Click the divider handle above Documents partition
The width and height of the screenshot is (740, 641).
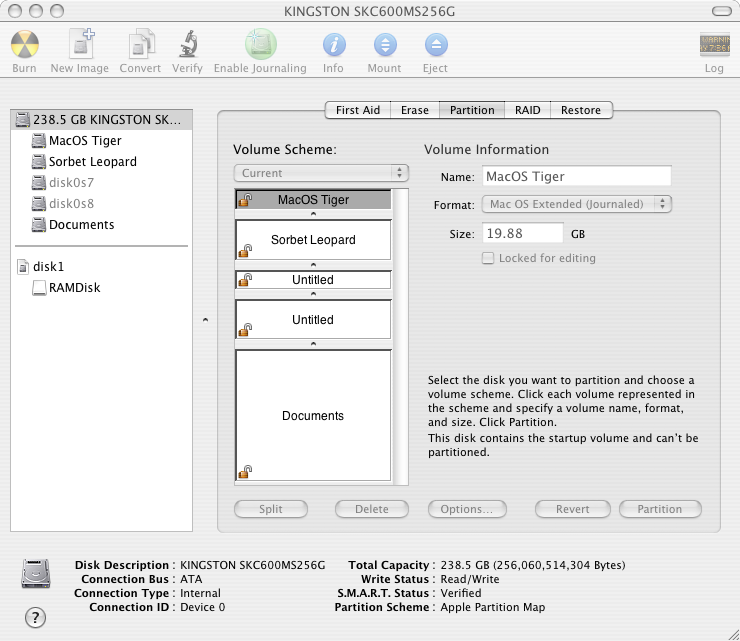[x=313, y=344]
